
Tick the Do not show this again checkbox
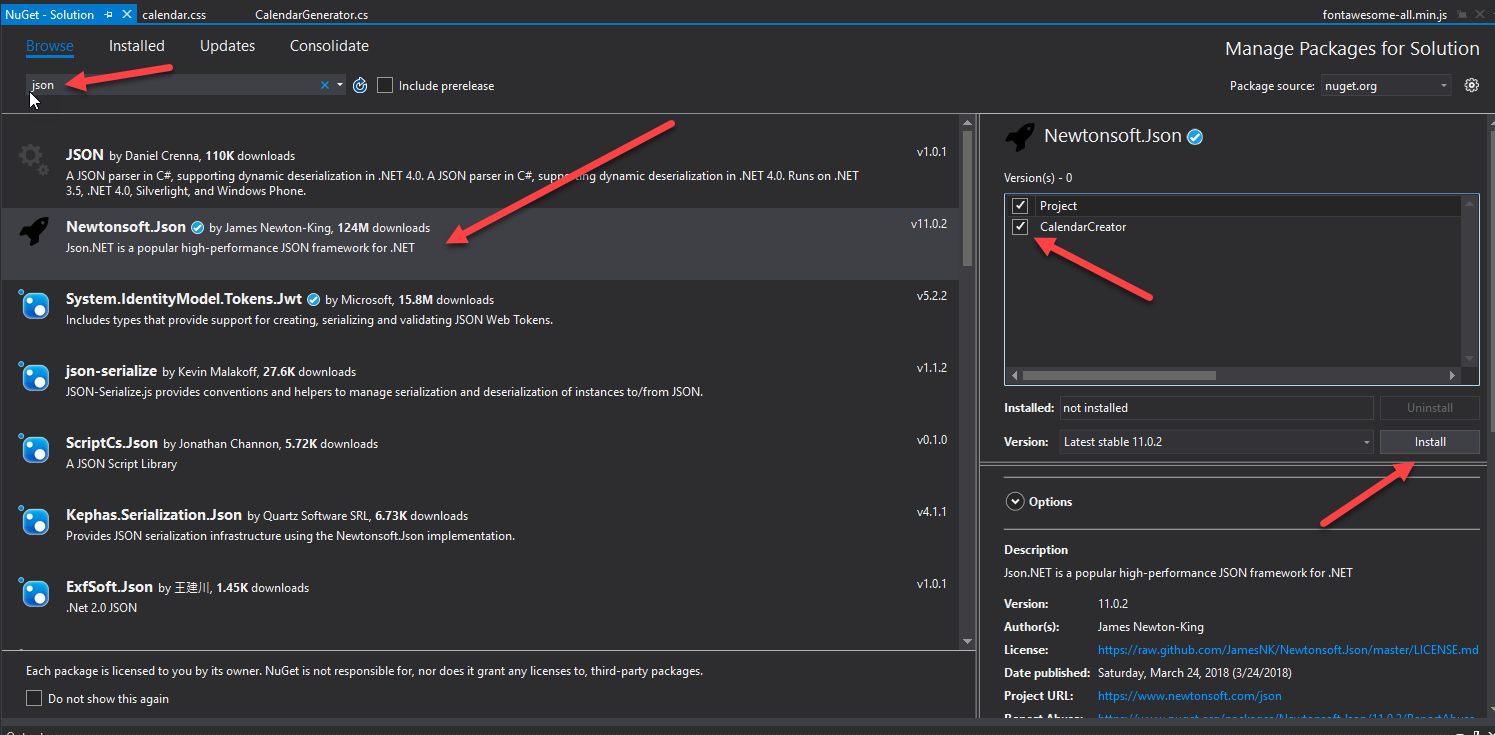pos(34,699)
